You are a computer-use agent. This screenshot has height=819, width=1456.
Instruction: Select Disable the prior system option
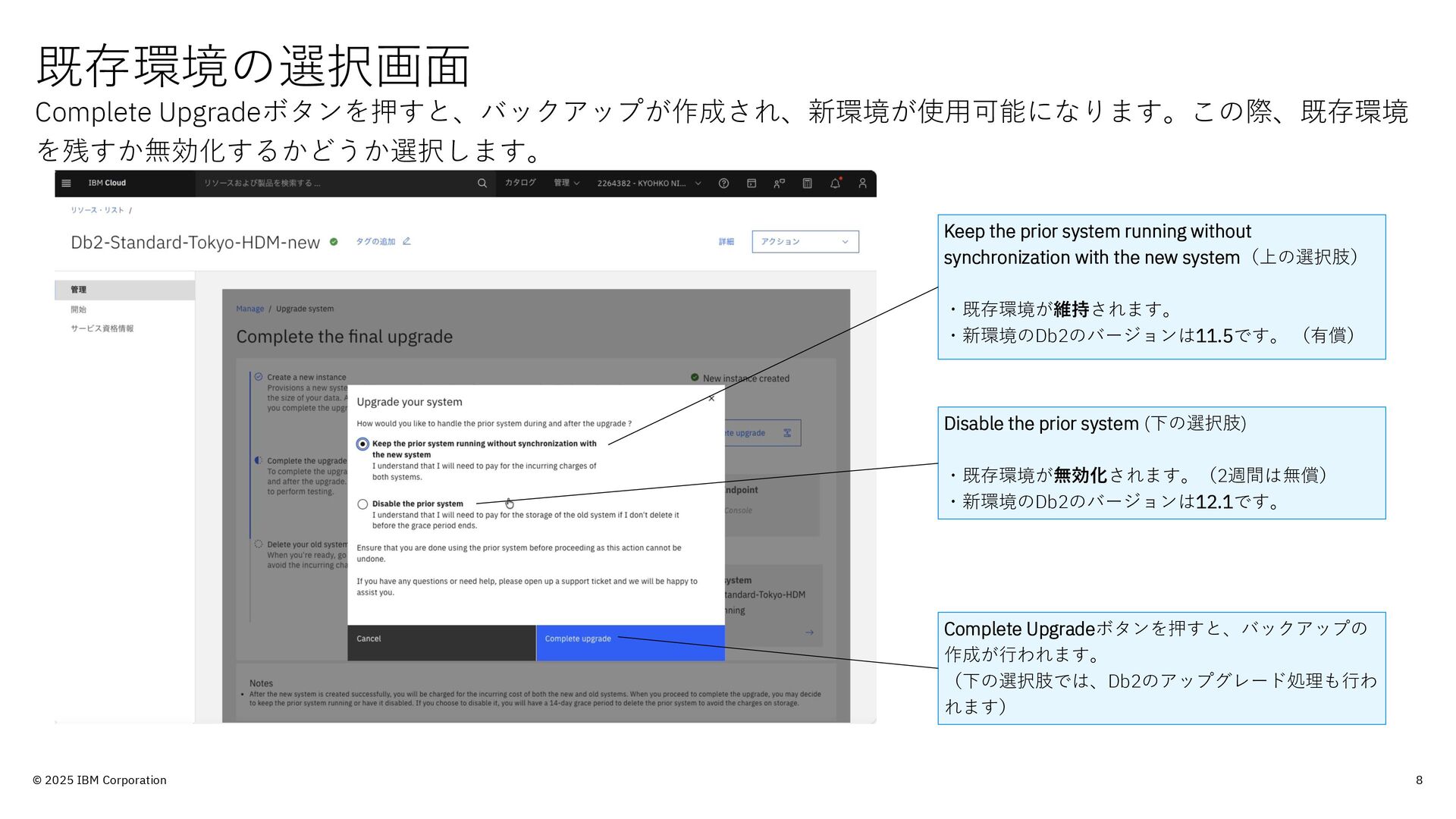tap(362, 504)
